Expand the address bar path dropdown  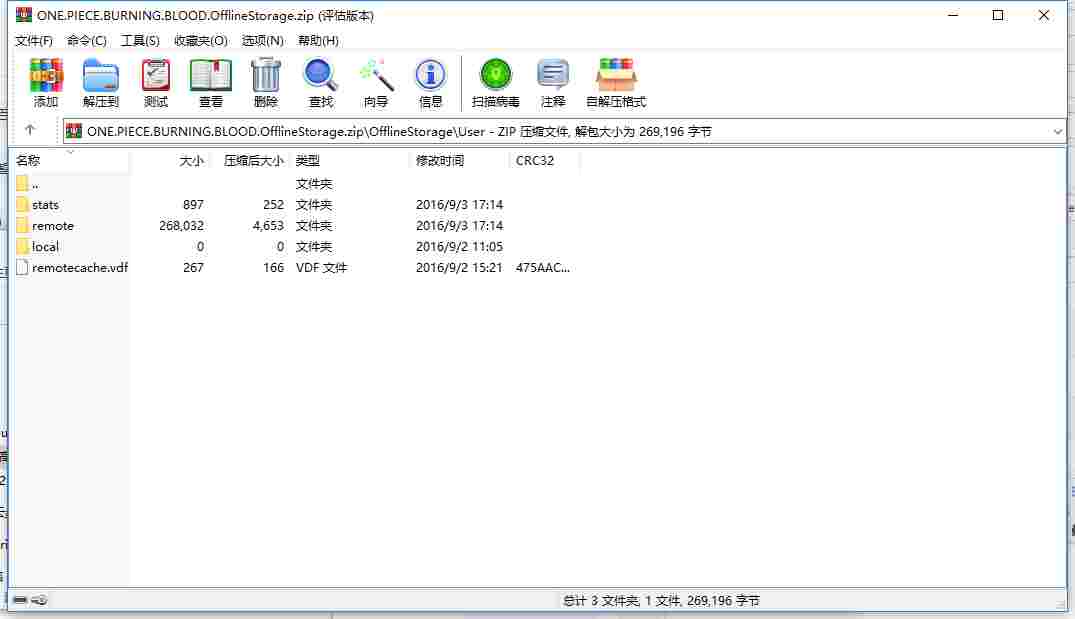point(1057,131)
